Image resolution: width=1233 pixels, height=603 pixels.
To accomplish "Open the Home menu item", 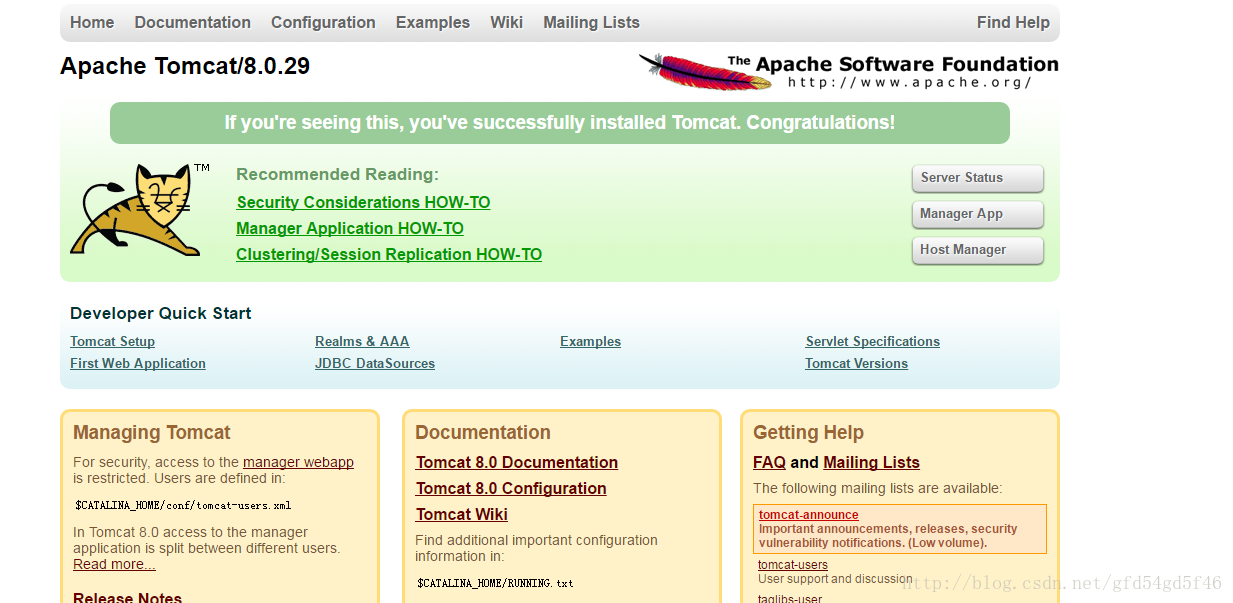I will (x=92, y=22).
